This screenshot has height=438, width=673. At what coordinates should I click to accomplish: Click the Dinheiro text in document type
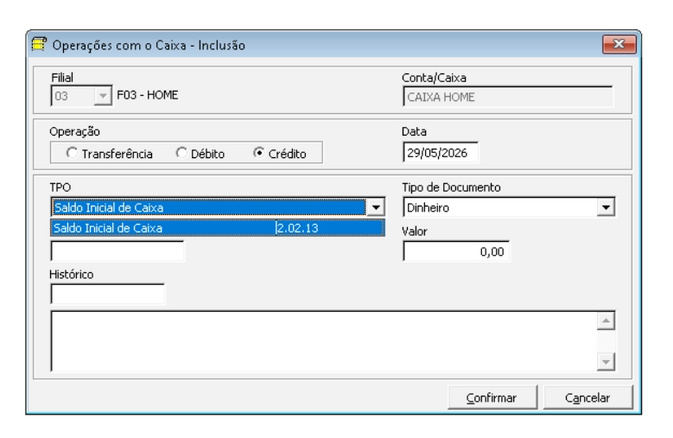(x=428, y=208)
